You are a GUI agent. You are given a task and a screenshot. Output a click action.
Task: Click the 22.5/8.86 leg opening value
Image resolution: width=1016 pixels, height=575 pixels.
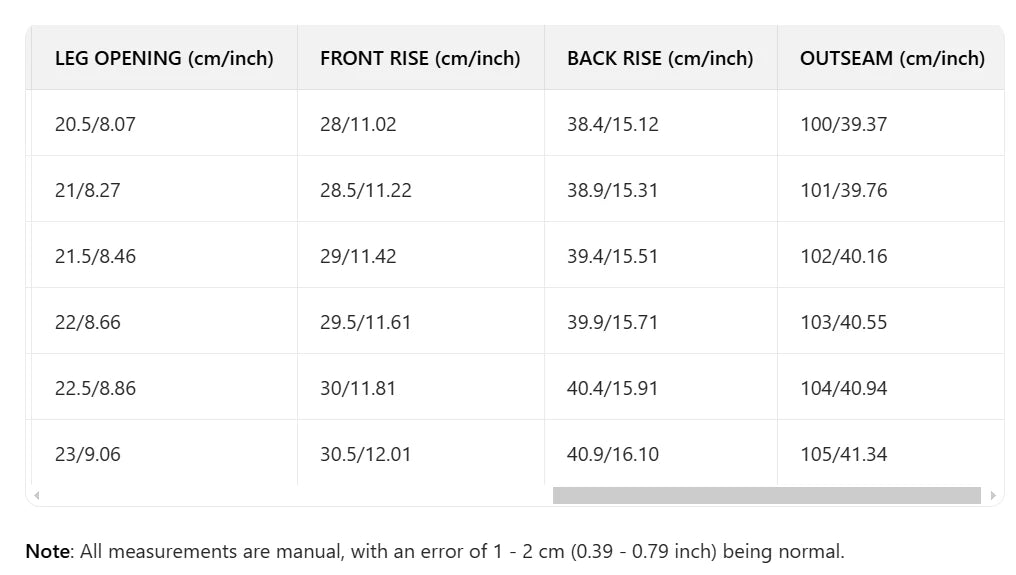[x=95, y=389]
